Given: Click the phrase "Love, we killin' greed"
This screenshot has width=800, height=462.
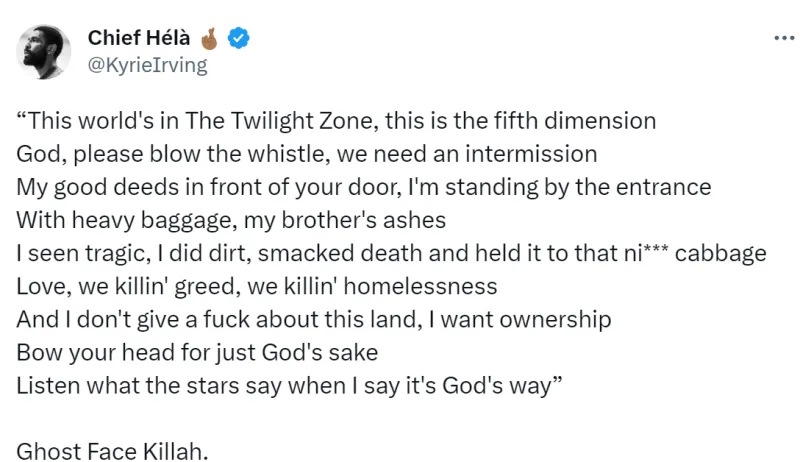Looking at the screenshot, I should (x=129, y=287).
